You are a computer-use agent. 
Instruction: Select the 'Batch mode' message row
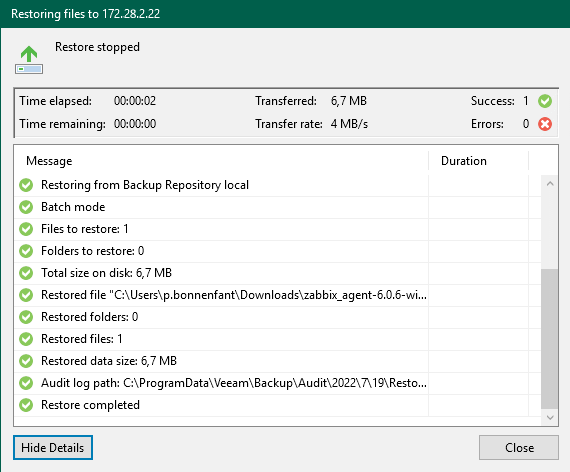(x=278, y=207)
